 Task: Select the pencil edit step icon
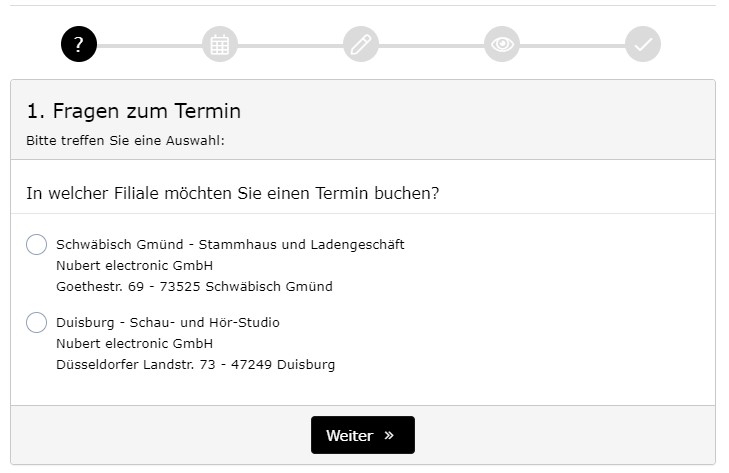pyautogui.click(x=361, y=45)
